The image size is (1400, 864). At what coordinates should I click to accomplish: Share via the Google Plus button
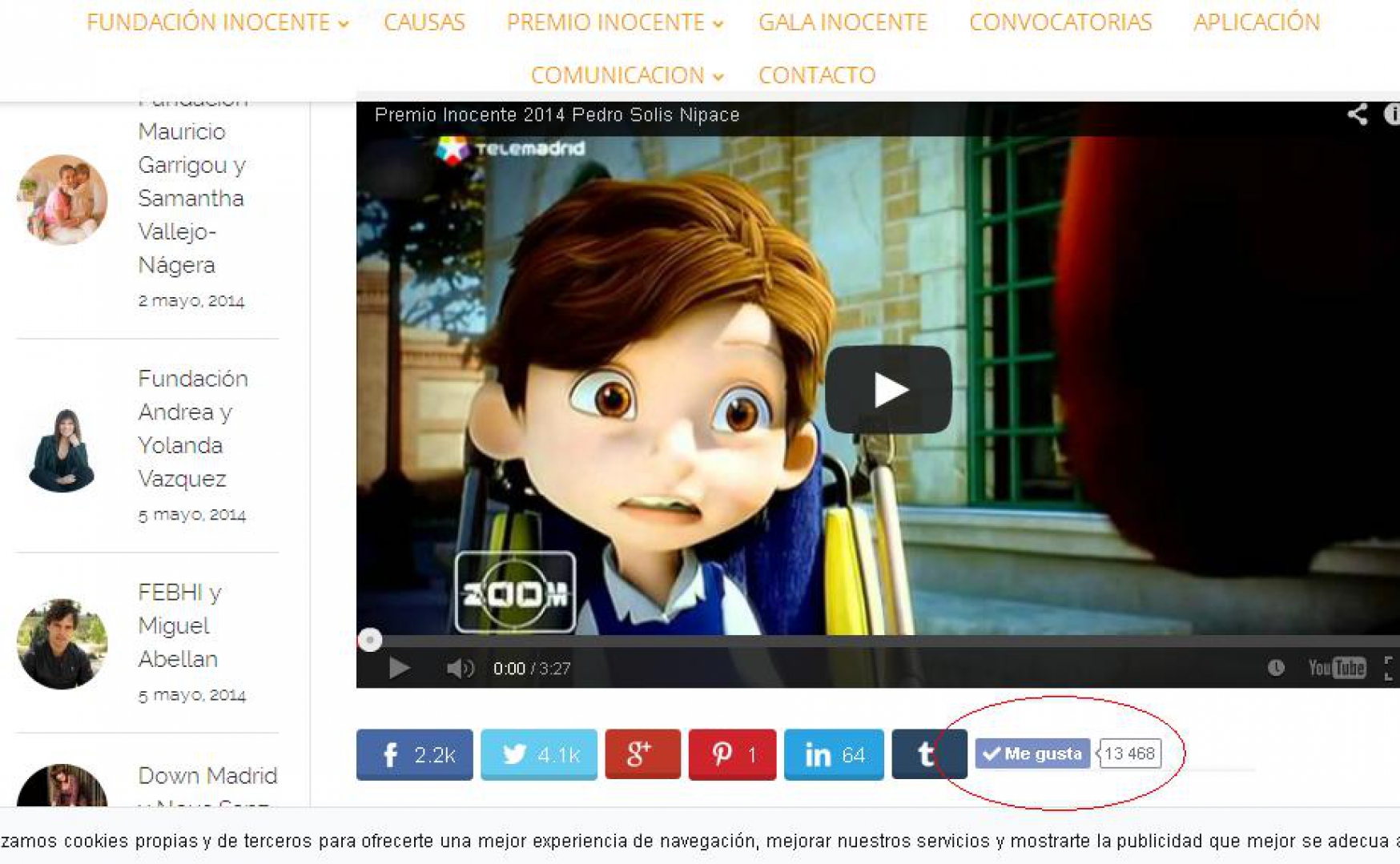pos(642,754)
